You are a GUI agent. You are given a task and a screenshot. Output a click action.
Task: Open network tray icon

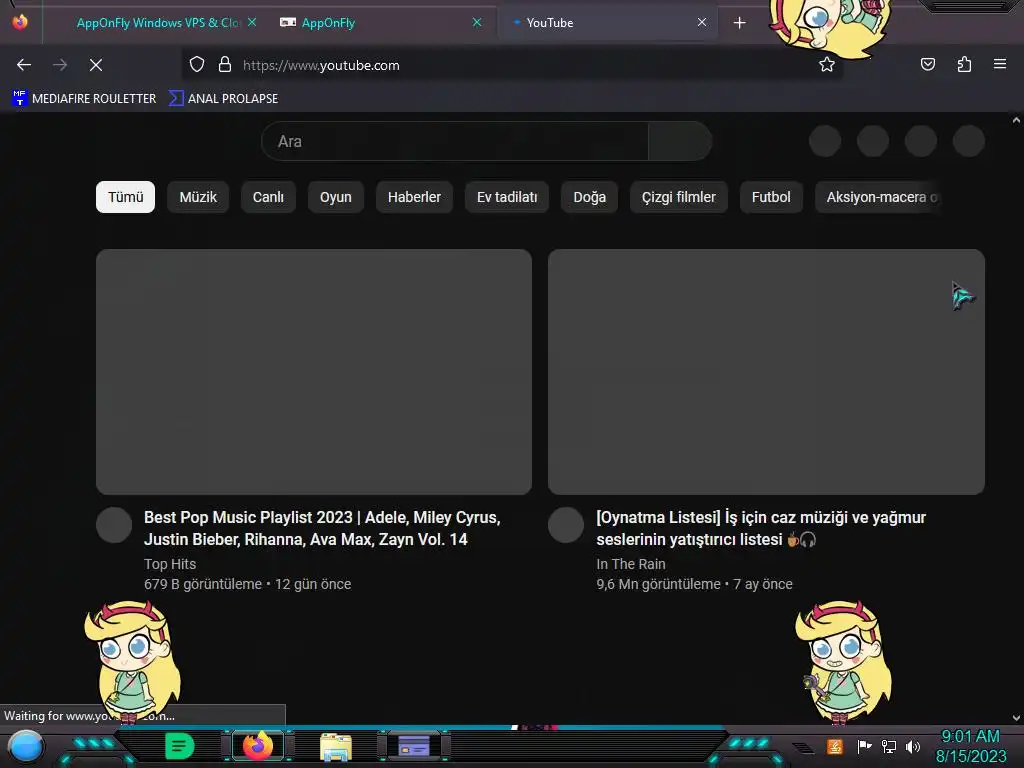pos(889,746)
